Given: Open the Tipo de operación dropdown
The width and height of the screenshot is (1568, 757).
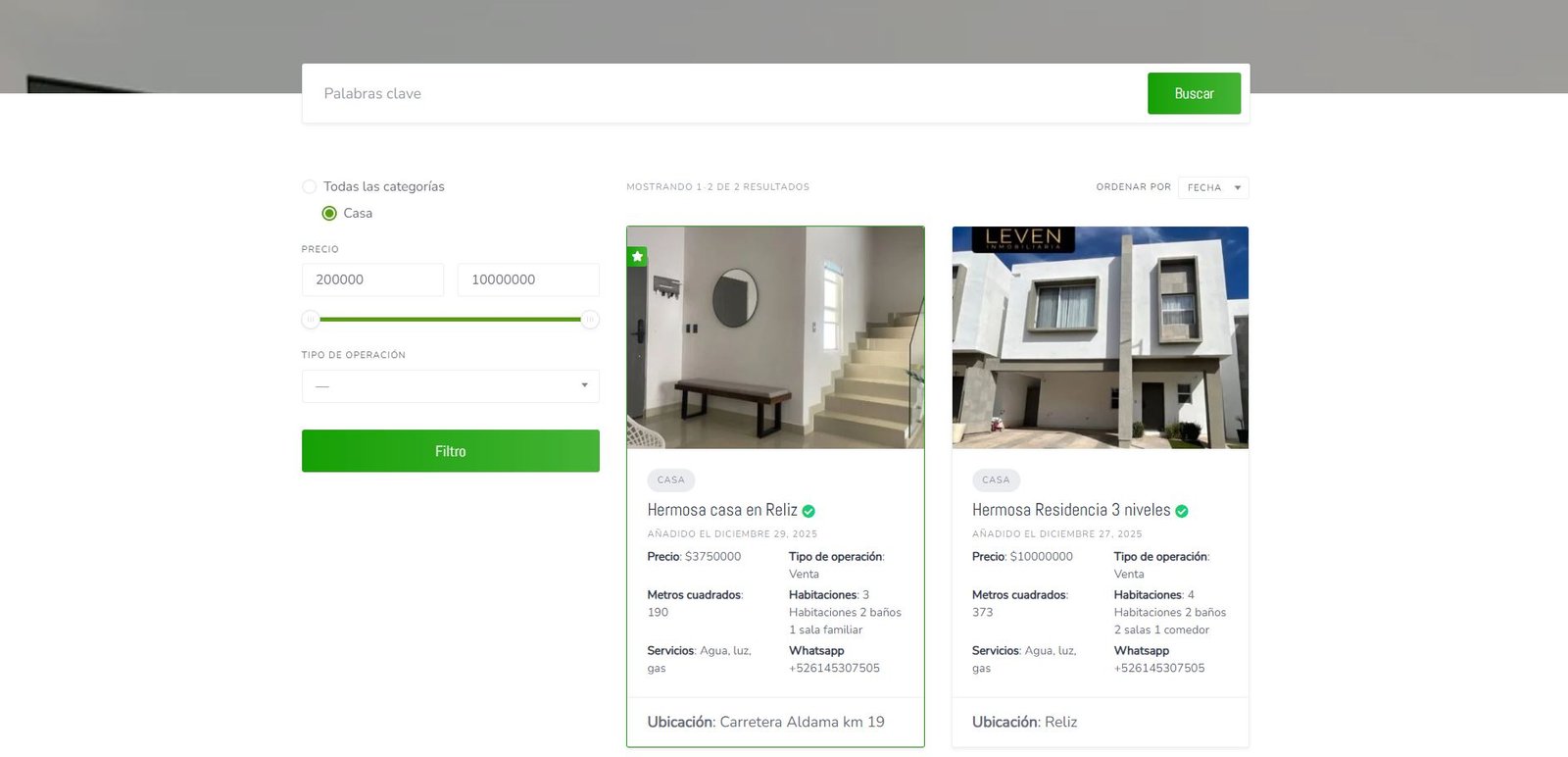Looking at the screenshot, I should pos(450,386).
